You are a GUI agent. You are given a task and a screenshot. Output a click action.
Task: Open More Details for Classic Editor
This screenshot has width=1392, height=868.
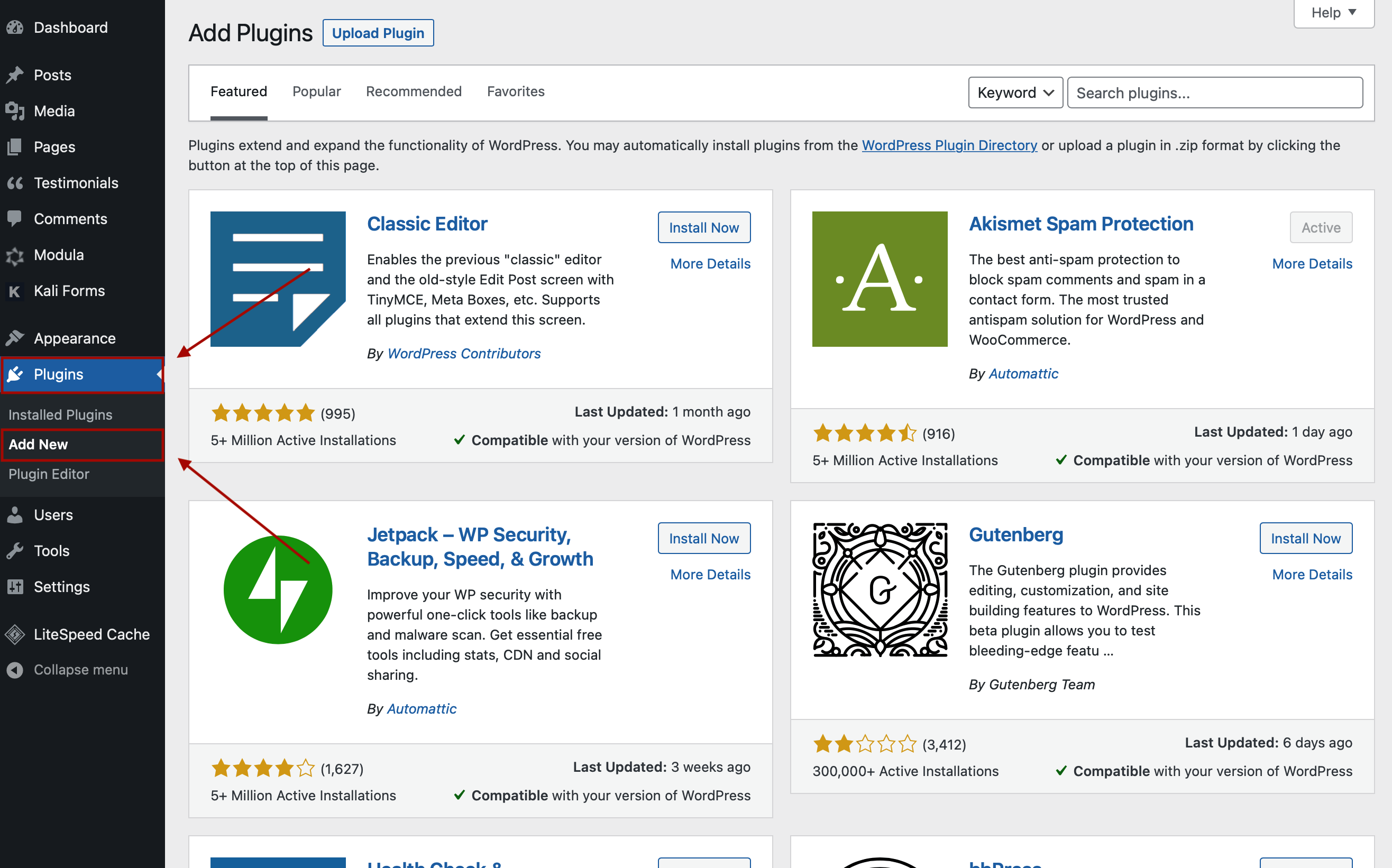(x=710, y=263)
